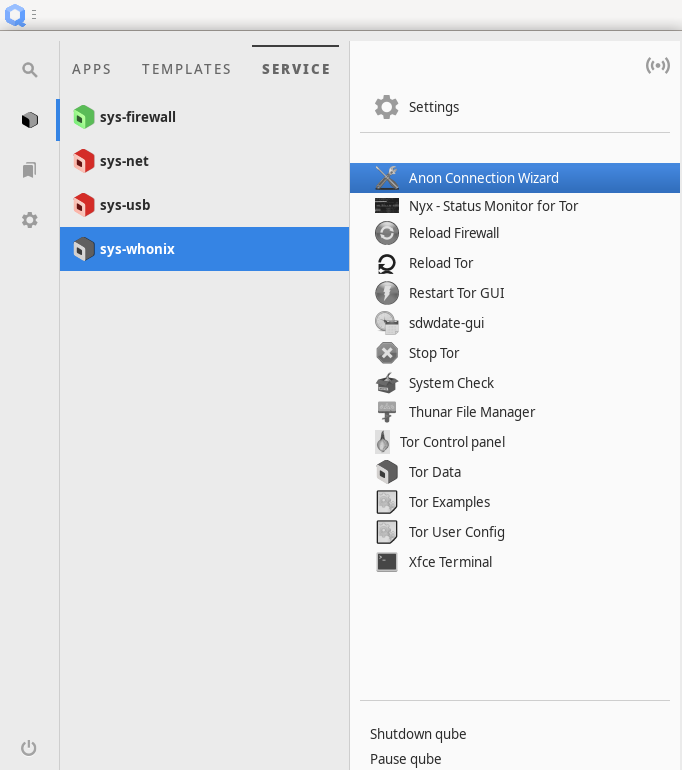Click the red sys-usb cube icon
Image resolution: width=682 pixels, height=770 pixels.
tap(84, 205)
